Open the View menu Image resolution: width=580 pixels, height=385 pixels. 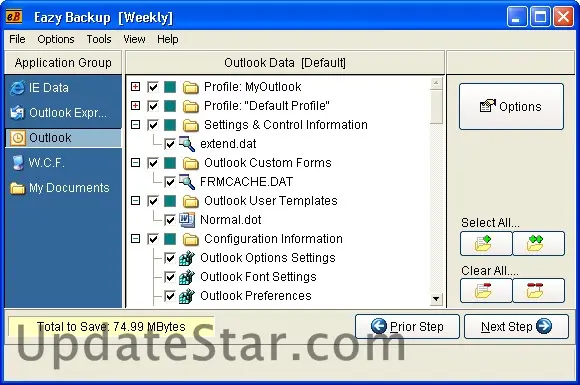[134, 39]
